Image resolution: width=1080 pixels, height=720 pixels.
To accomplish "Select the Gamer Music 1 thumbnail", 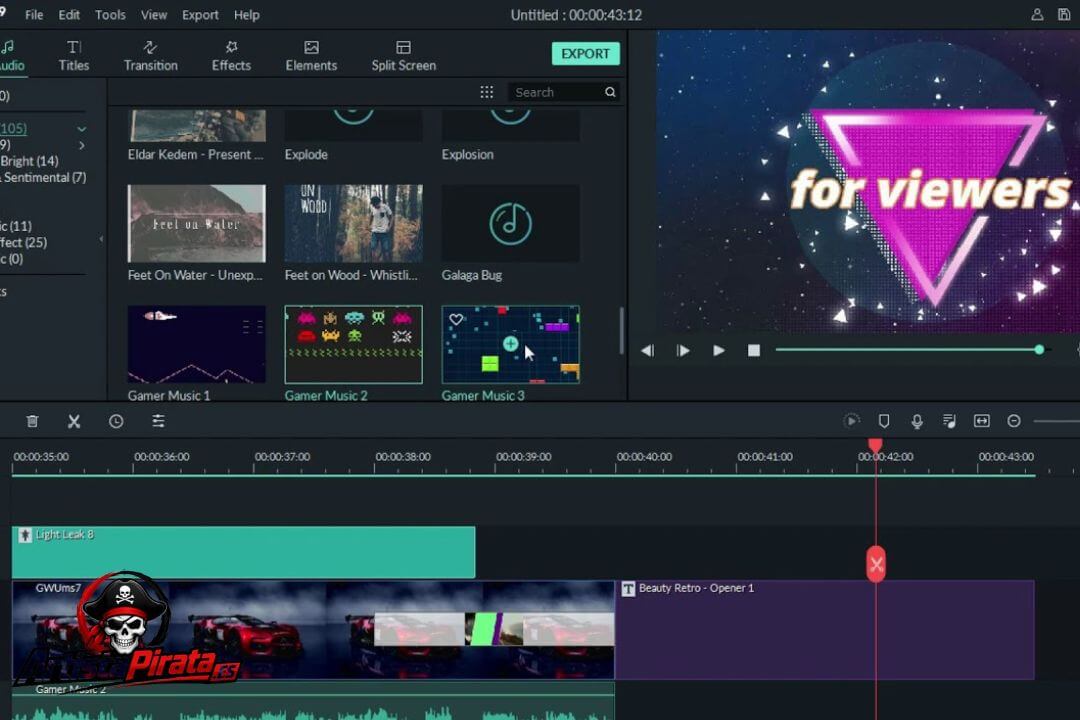I will (x=196, y=344).
